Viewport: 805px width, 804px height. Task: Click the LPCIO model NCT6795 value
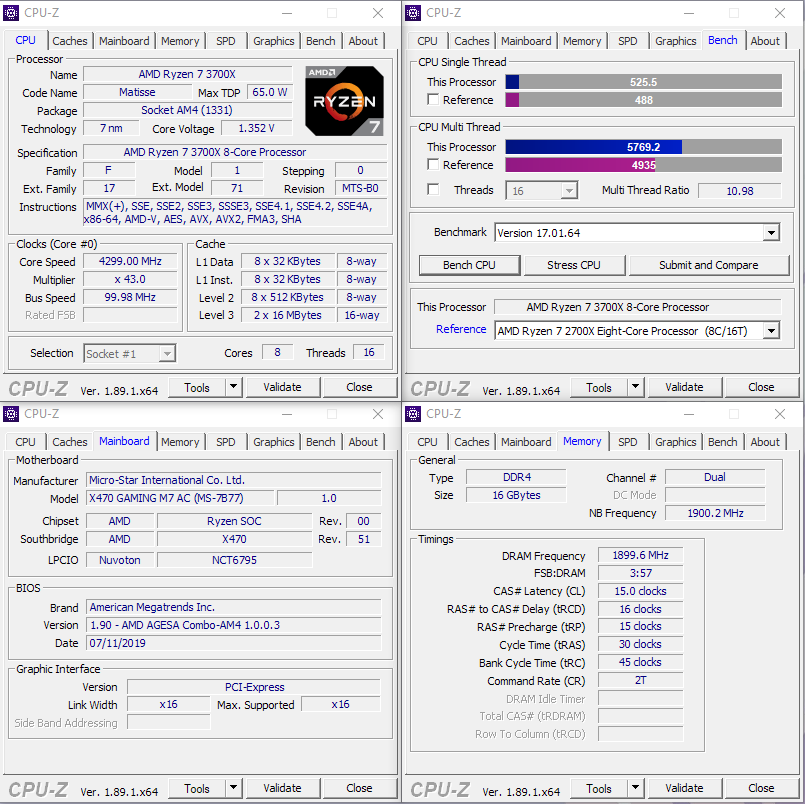tap(235, 560)
